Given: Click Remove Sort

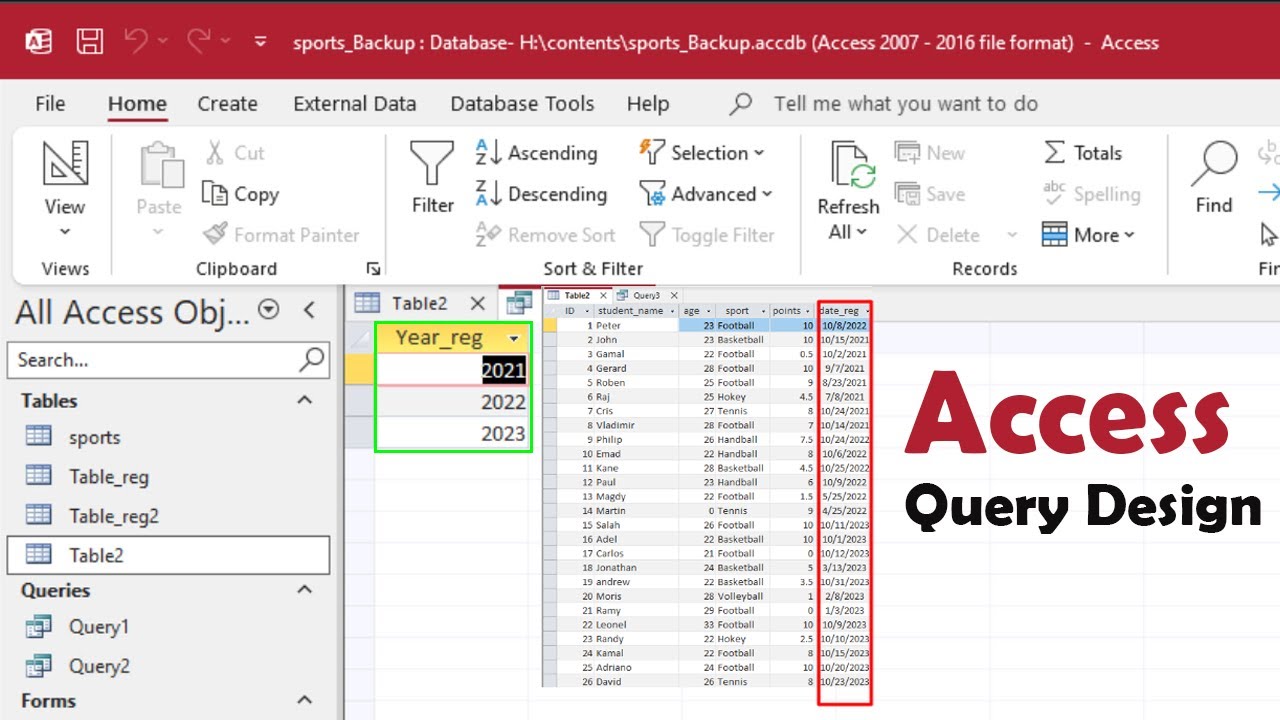Looking at the screenshot, I should pyautogui.click(x=546, y=235).
